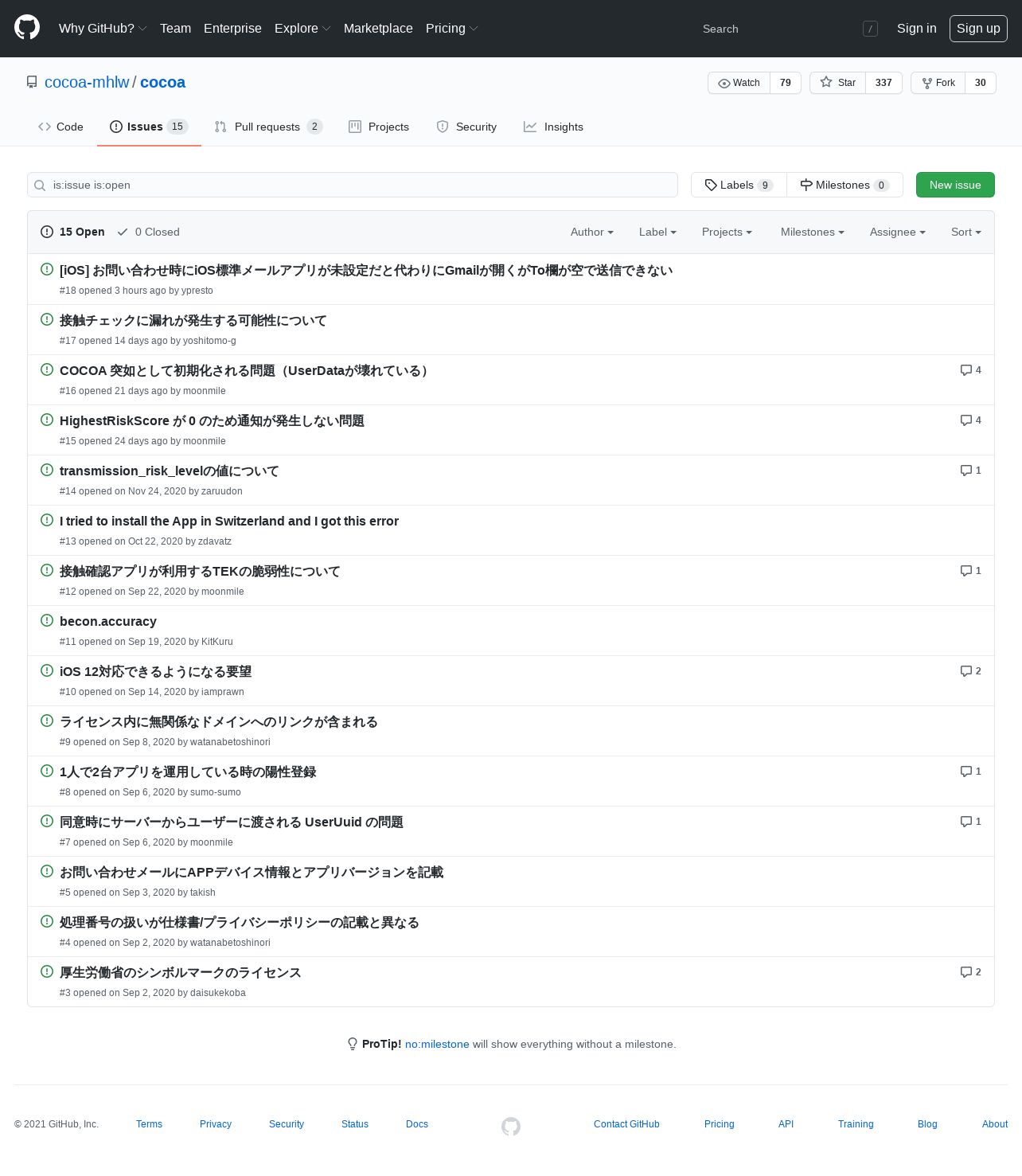Click the star count 337
The image size is (1022, 1176).
tap(884, 83)
